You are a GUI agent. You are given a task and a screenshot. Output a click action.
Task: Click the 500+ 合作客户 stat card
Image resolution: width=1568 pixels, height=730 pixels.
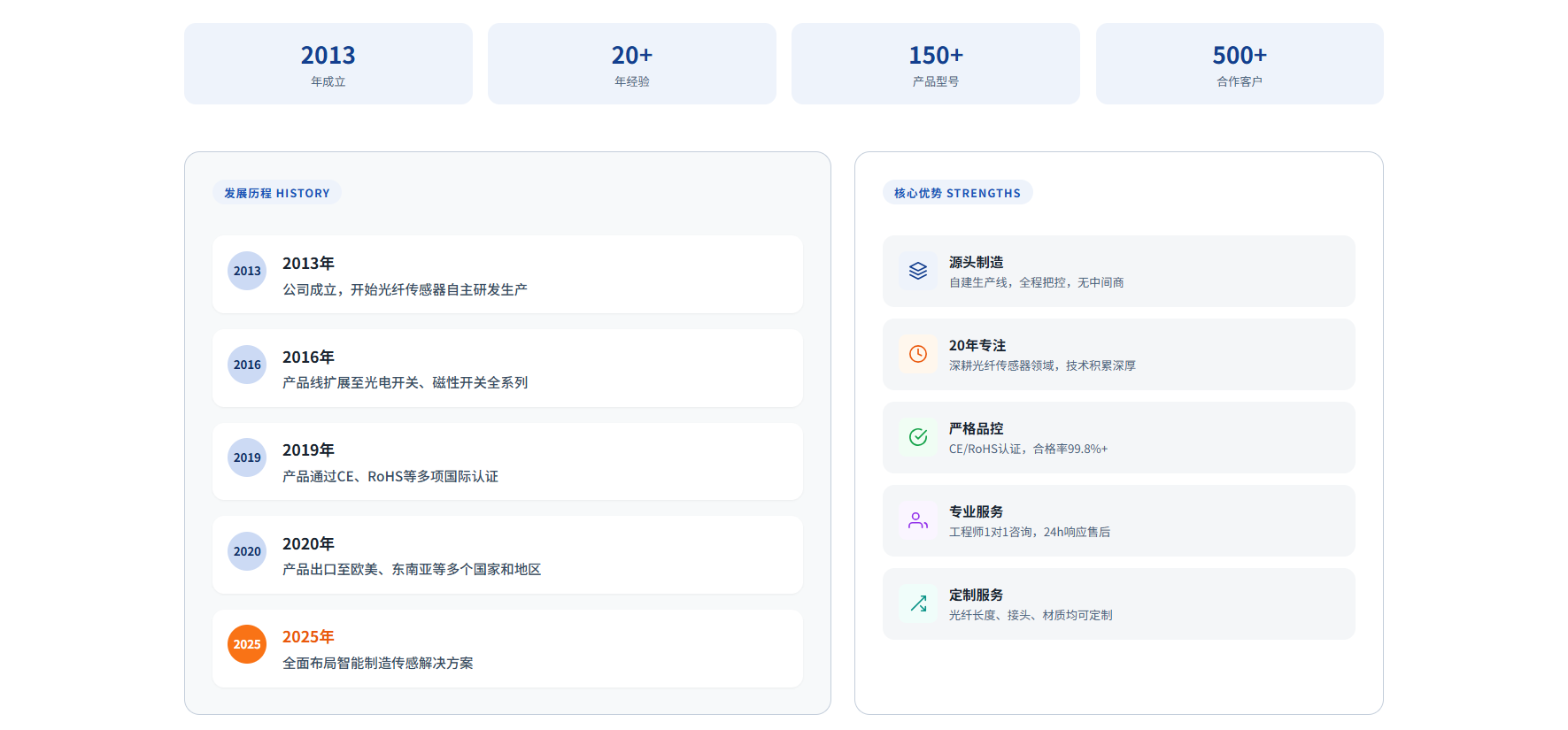1240,64
